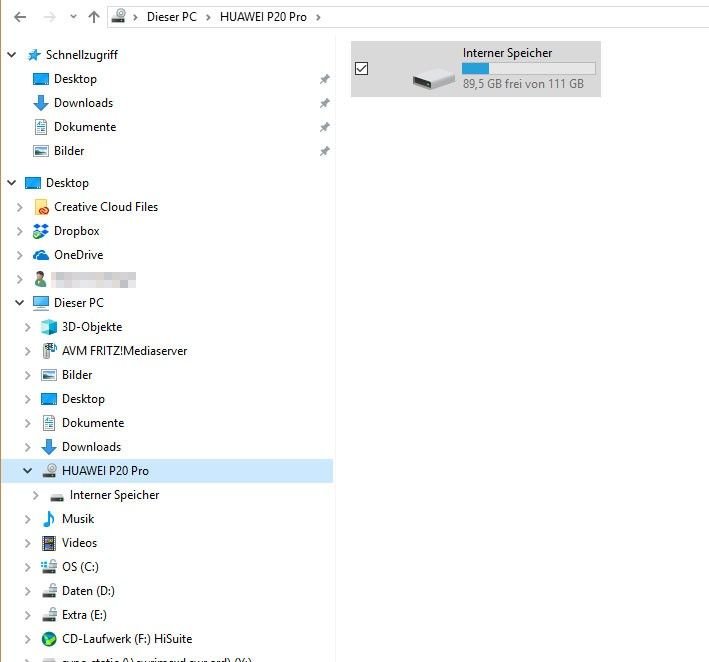Viewport: 709px width, 662px height.
Task: Expand the Dropbox tree node
Action: 19,231
